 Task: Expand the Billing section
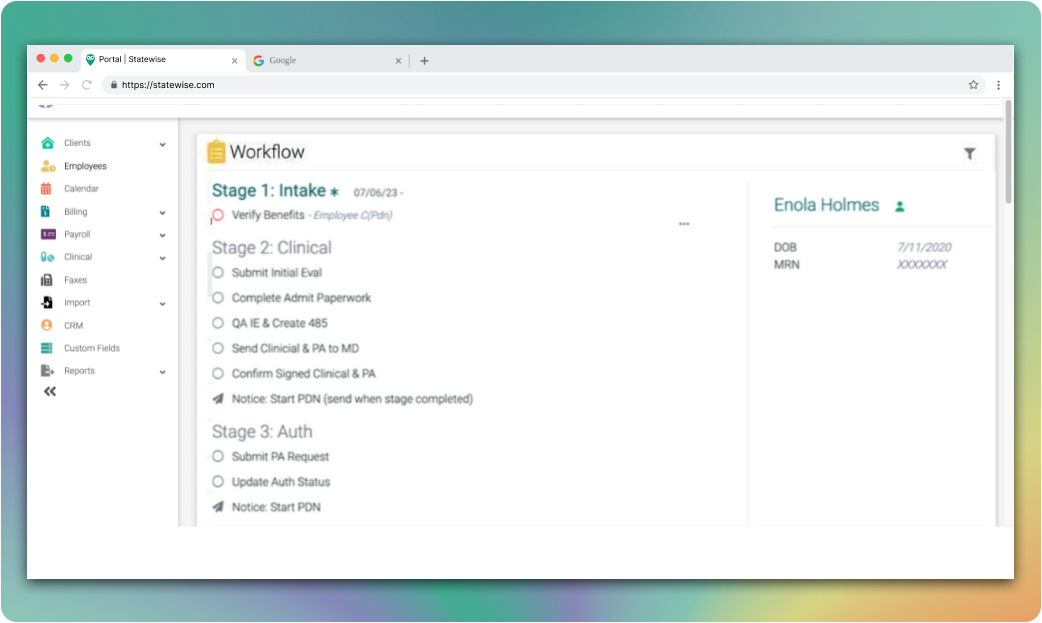click(162, 211)
